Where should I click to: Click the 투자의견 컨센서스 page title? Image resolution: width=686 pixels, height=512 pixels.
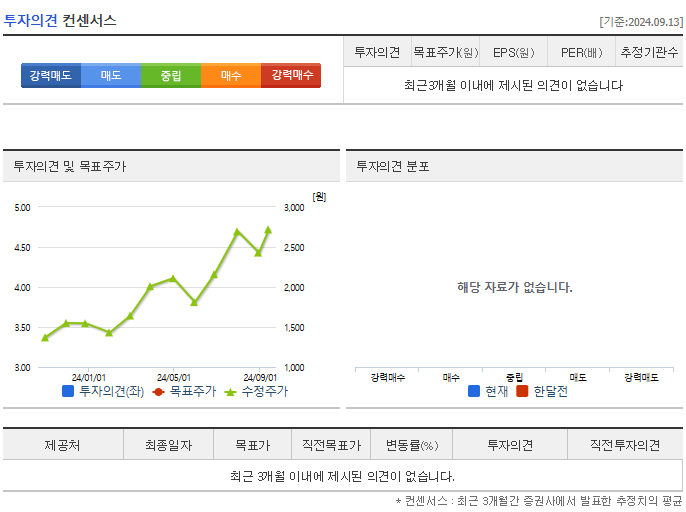pyautogui.click(x=60, y=21)
